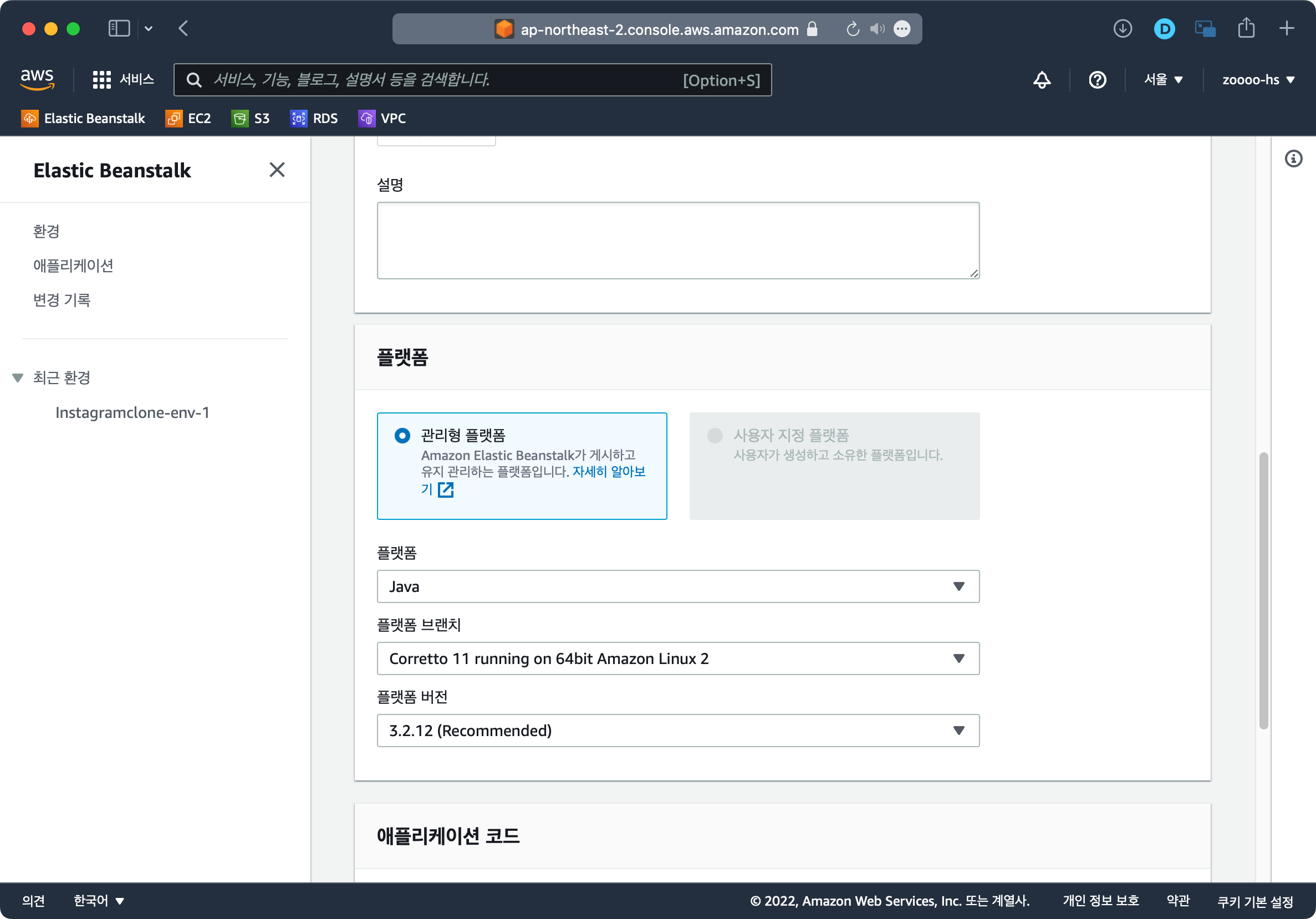Open the info panel icon
This screenshot has height=919, width=1316.
(1293, 159)
